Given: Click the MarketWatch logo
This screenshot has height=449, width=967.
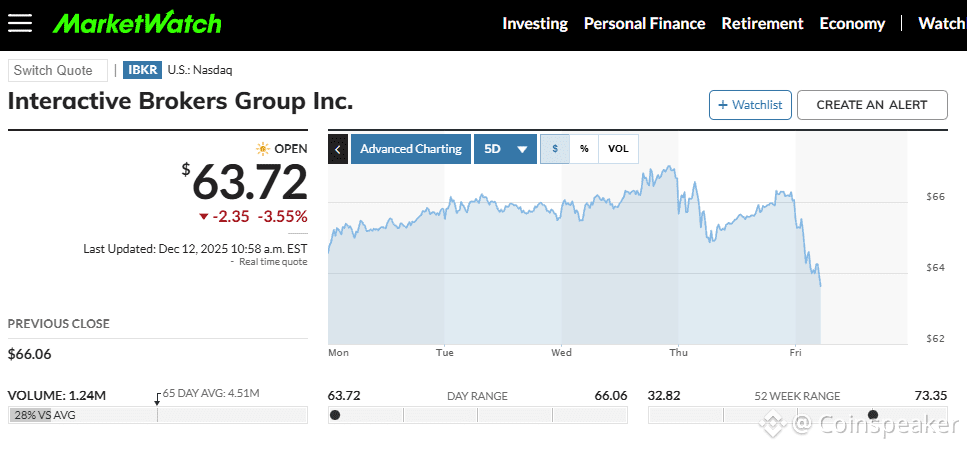Looking at the screenshot, I should [x=137, y=24].
